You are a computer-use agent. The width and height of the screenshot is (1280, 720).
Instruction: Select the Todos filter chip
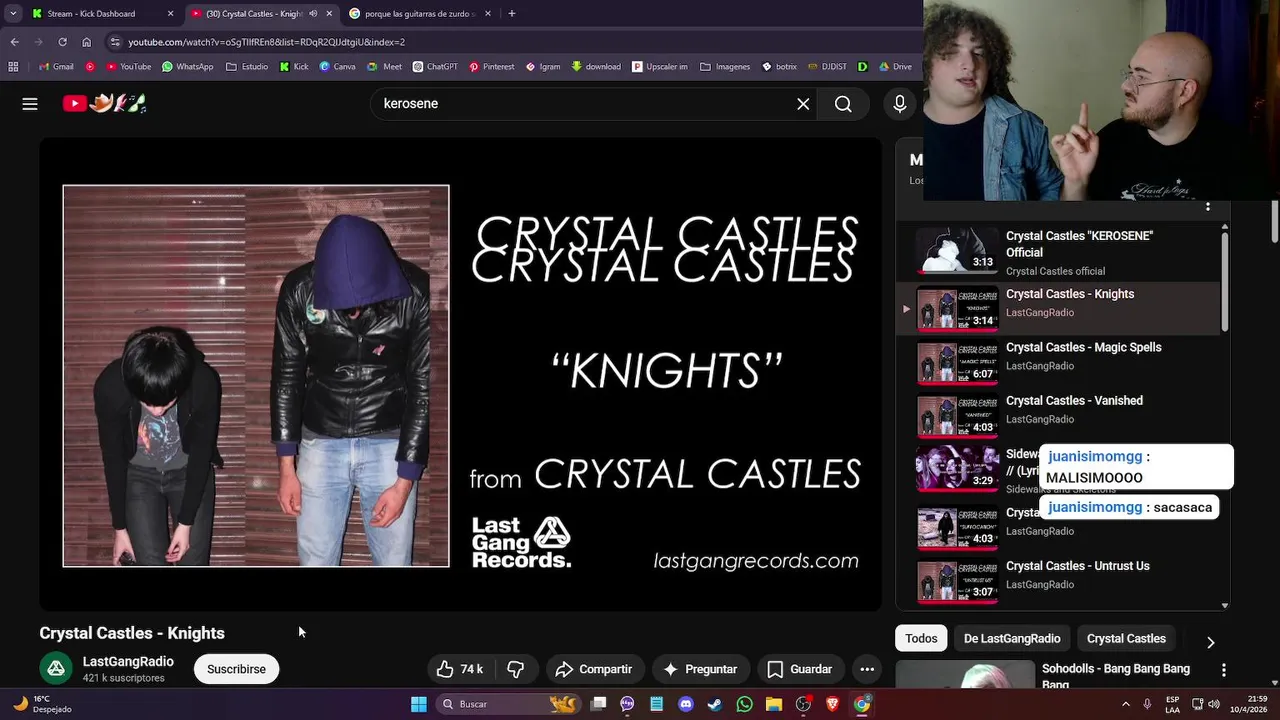click(921, 638)
